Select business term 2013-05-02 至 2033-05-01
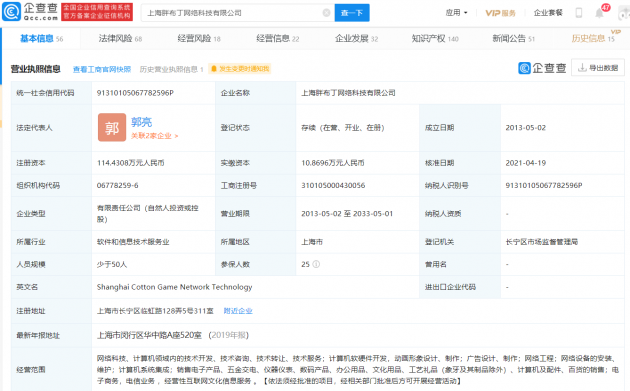The height and width of the screenshot is (391, 630). coord(347,213)
